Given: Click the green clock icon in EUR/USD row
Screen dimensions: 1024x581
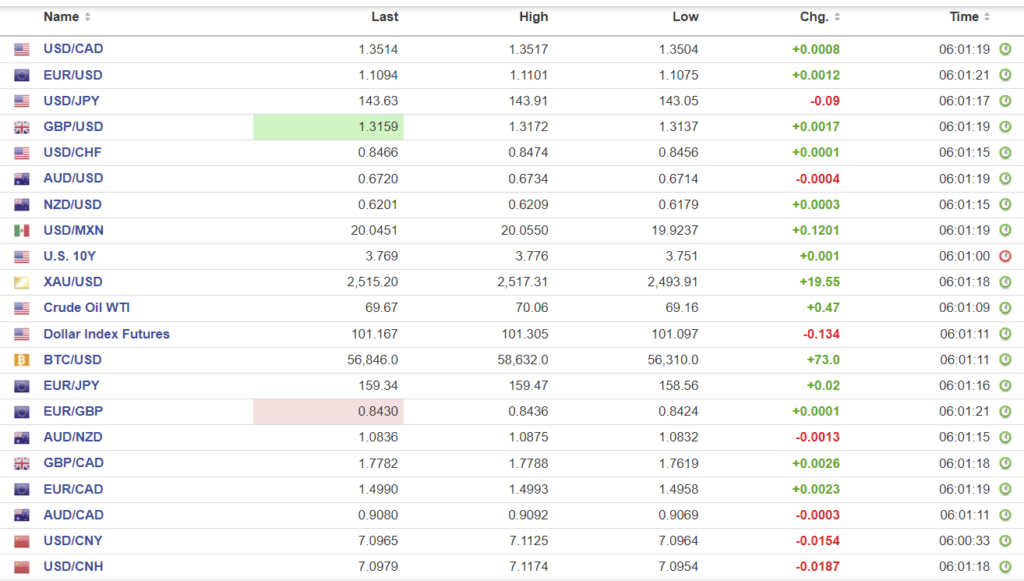Looking at the screenshot, I should pyautogui.click(x=1005, y=75).
